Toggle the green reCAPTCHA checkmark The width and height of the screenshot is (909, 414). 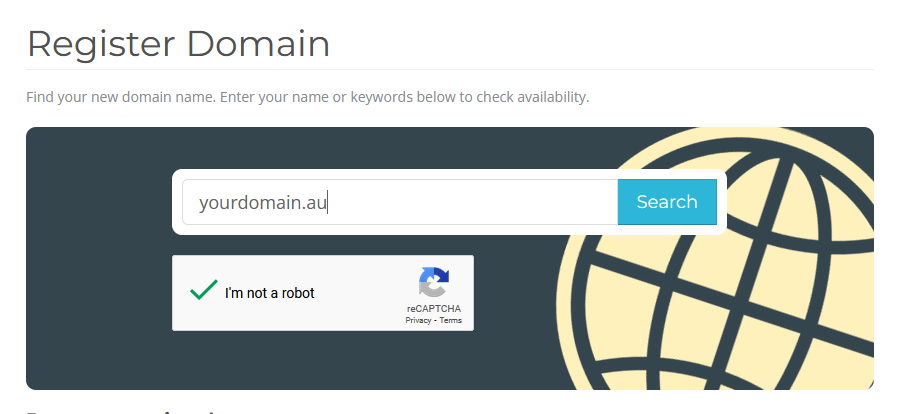(203, 290)
